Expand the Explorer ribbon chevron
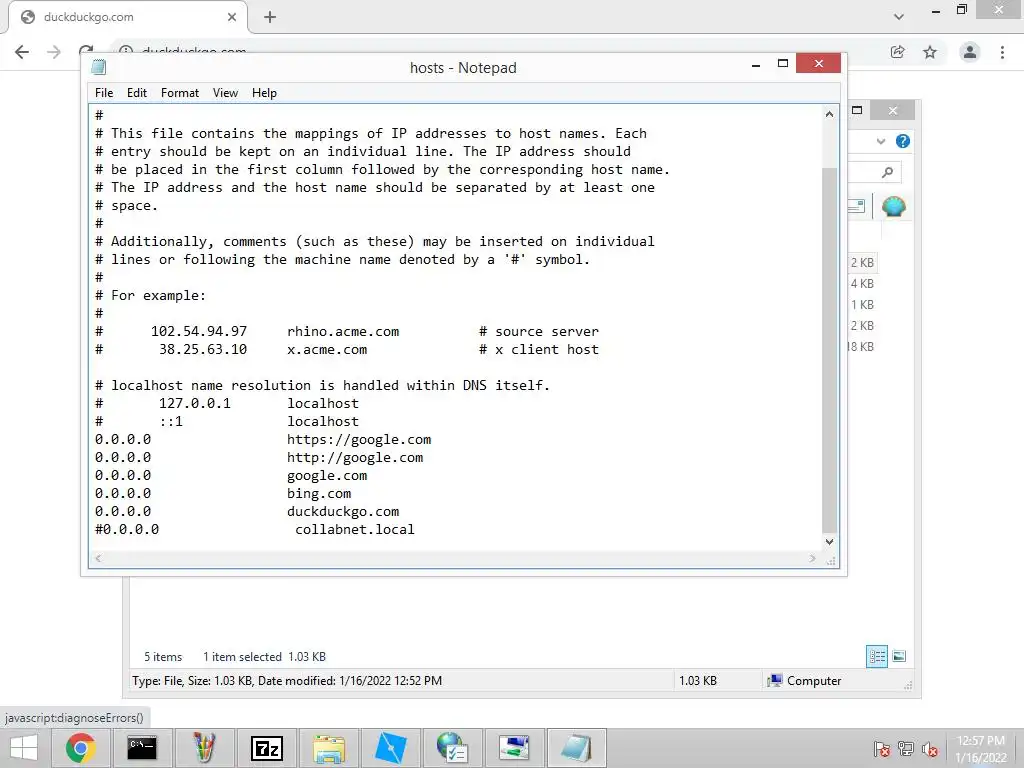The height and width of the screenshot is (768, 1024). pos(881,141)
